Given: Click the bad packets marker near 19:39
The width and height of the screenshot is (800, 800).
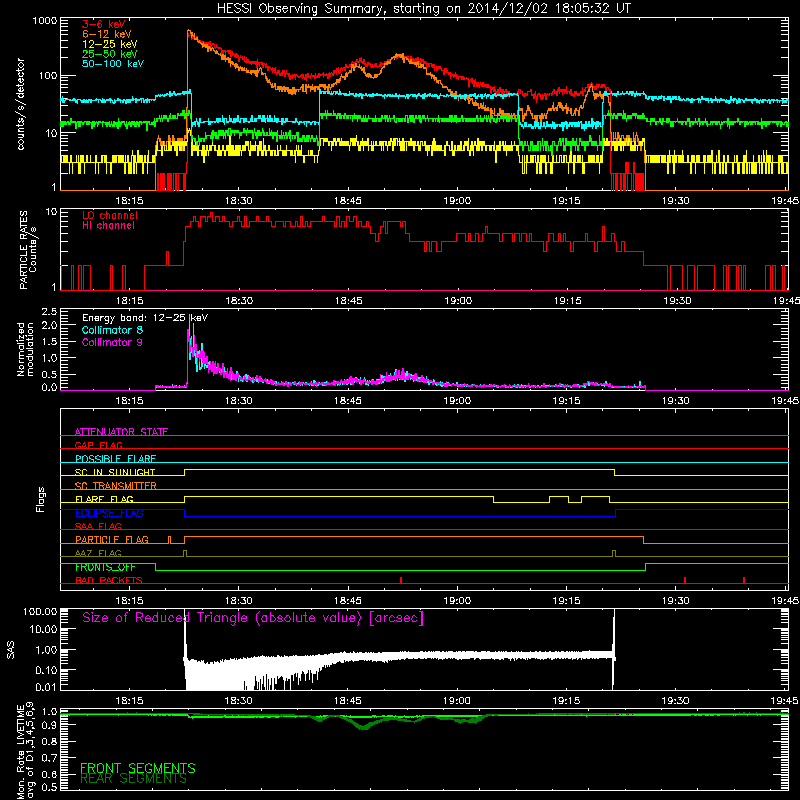Looking at the screenshot, I should click(x=744, y=580).
